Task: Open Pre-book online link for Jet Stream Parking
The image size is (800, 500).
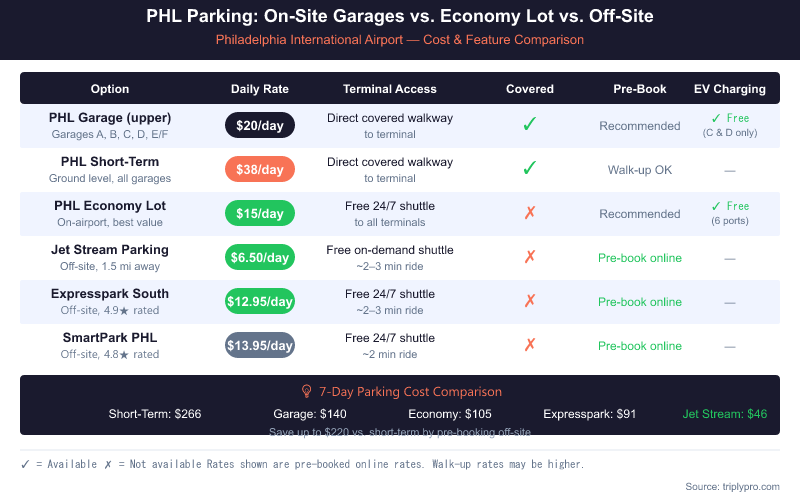Action: pyautogui.click(x=640, y=258)
